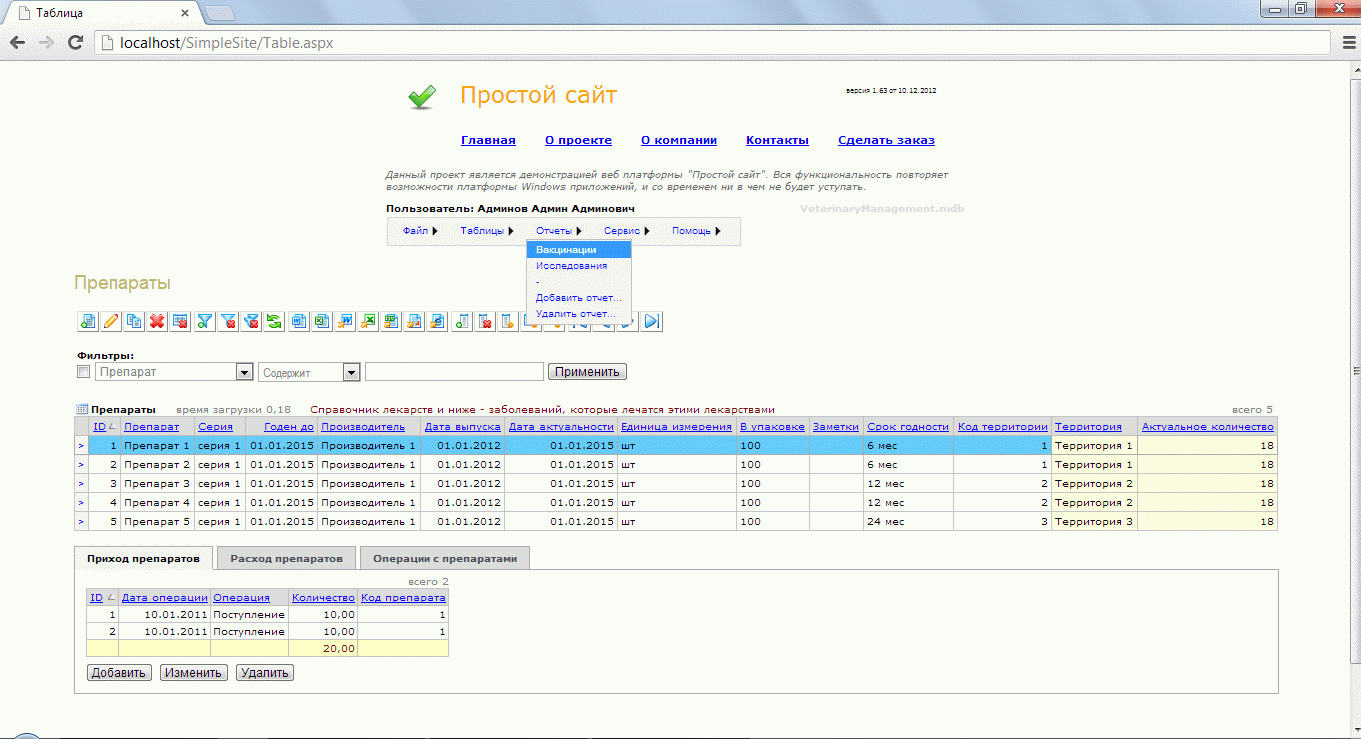Screen dimensions: 1361x739
Task: Reload the page with browser refresh icon
Action: (x=75, y=42)
